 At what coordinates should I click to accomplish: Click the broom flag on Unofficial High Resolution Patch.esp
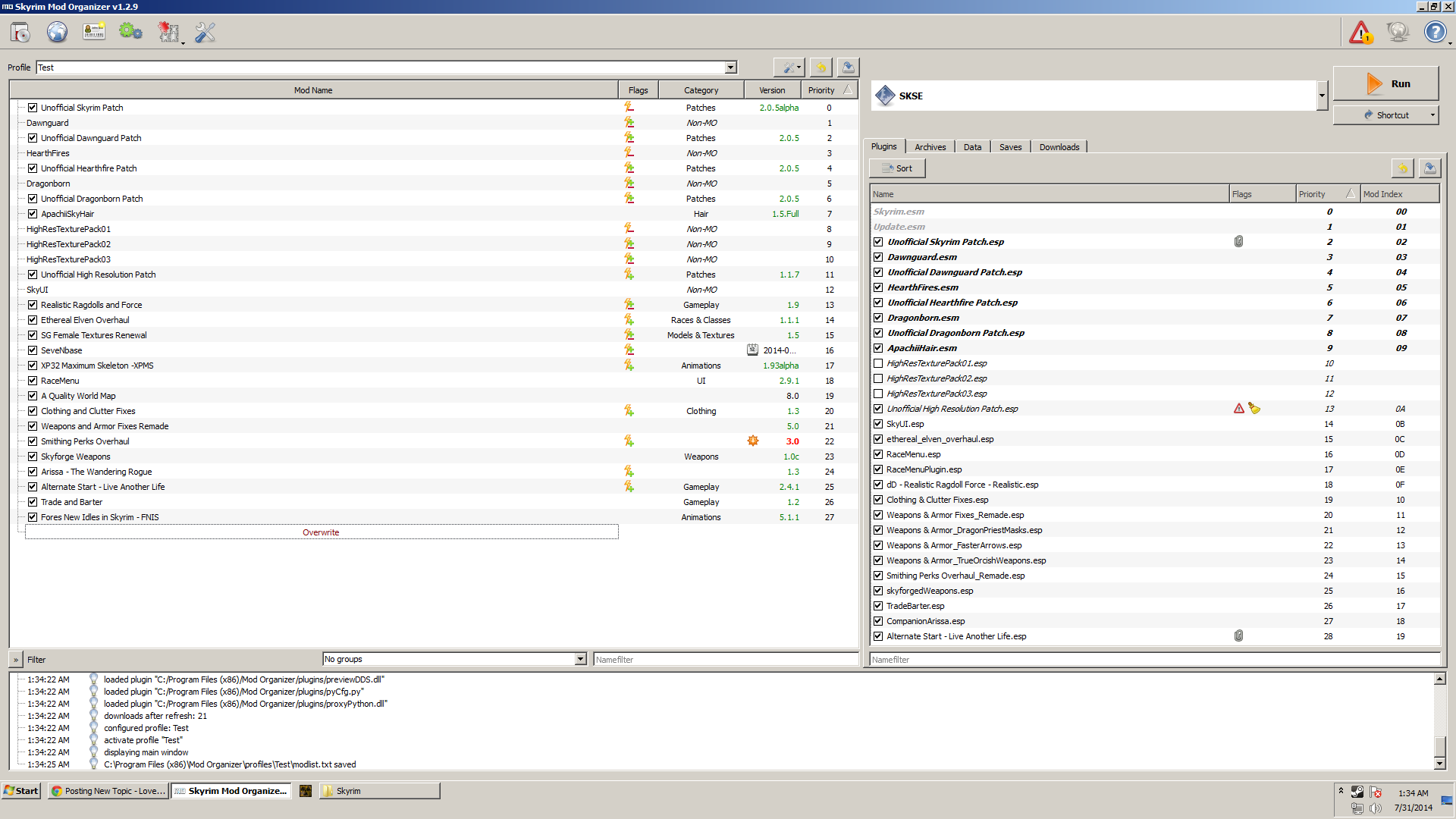tap(1254, 409)
